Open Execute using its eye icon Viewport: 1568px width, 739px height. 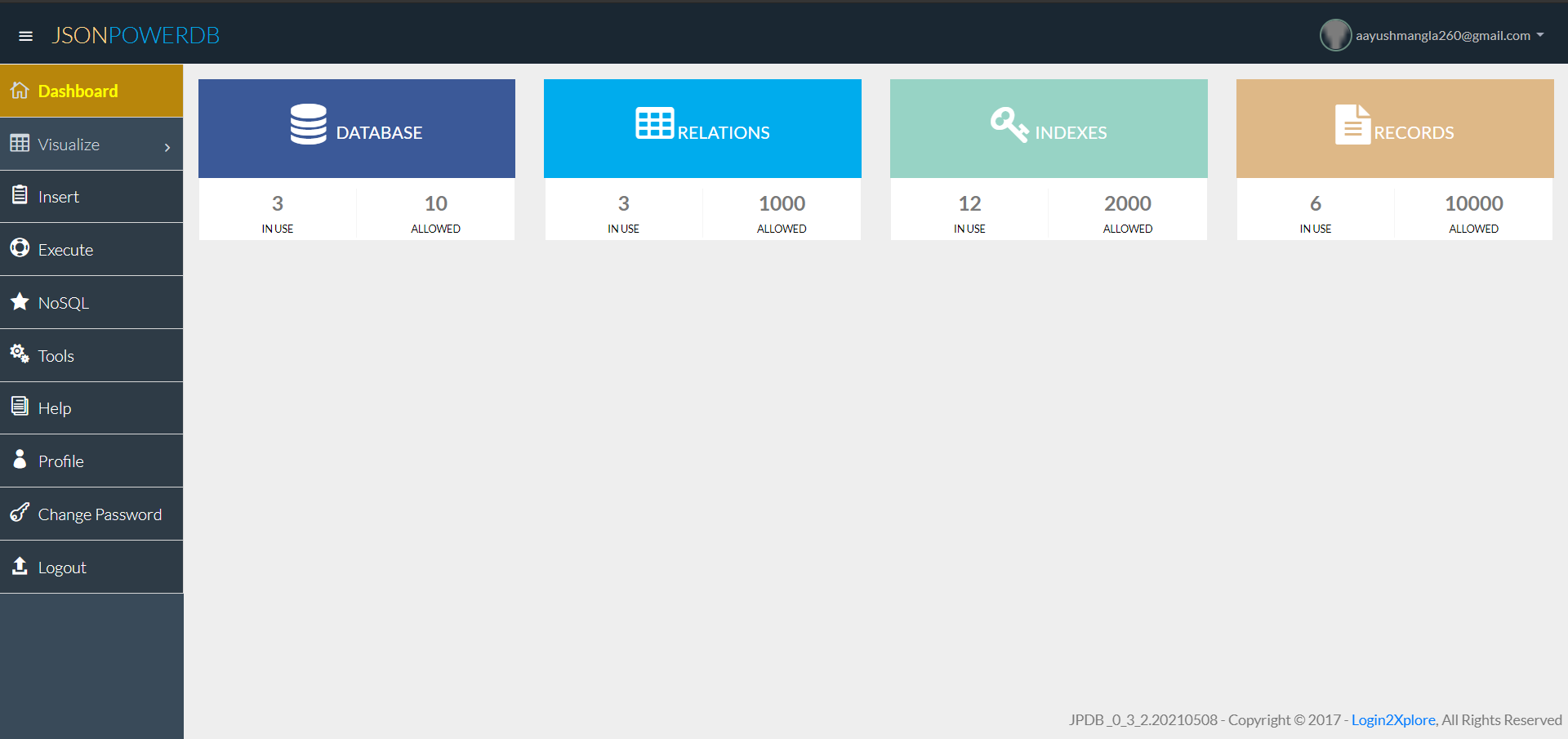[20, 248]
